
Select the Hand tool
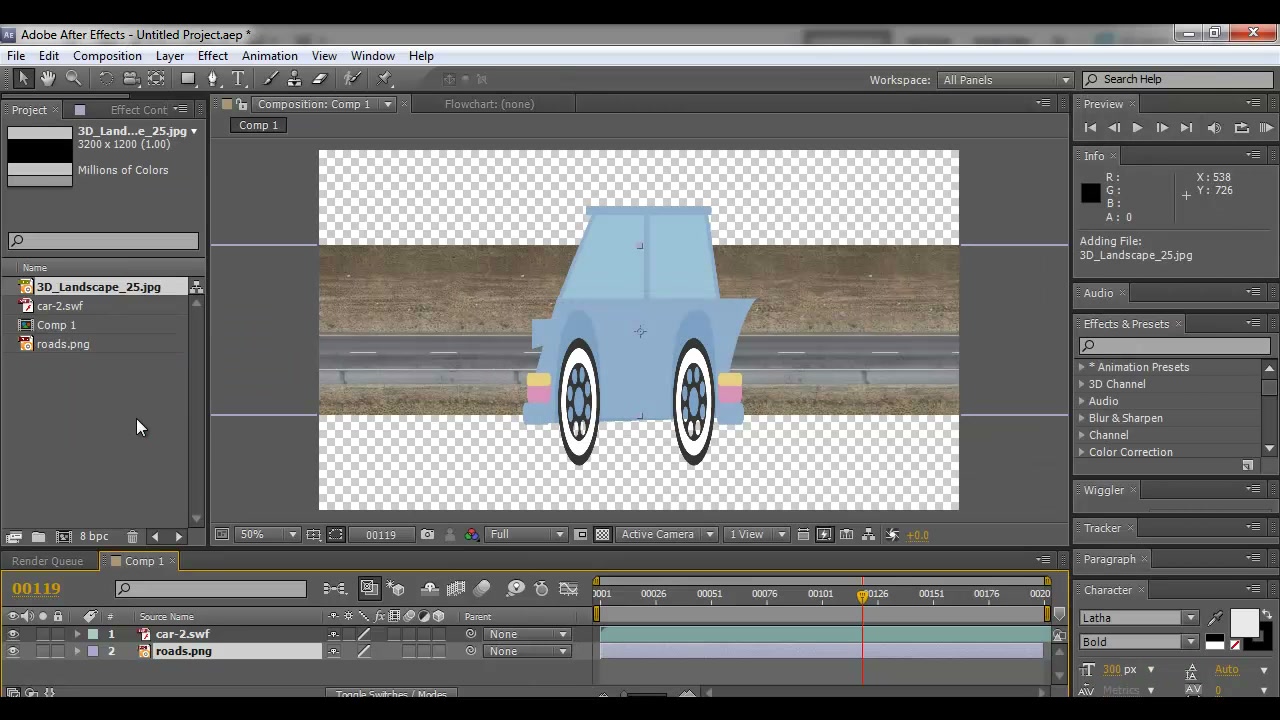point(48,79)
